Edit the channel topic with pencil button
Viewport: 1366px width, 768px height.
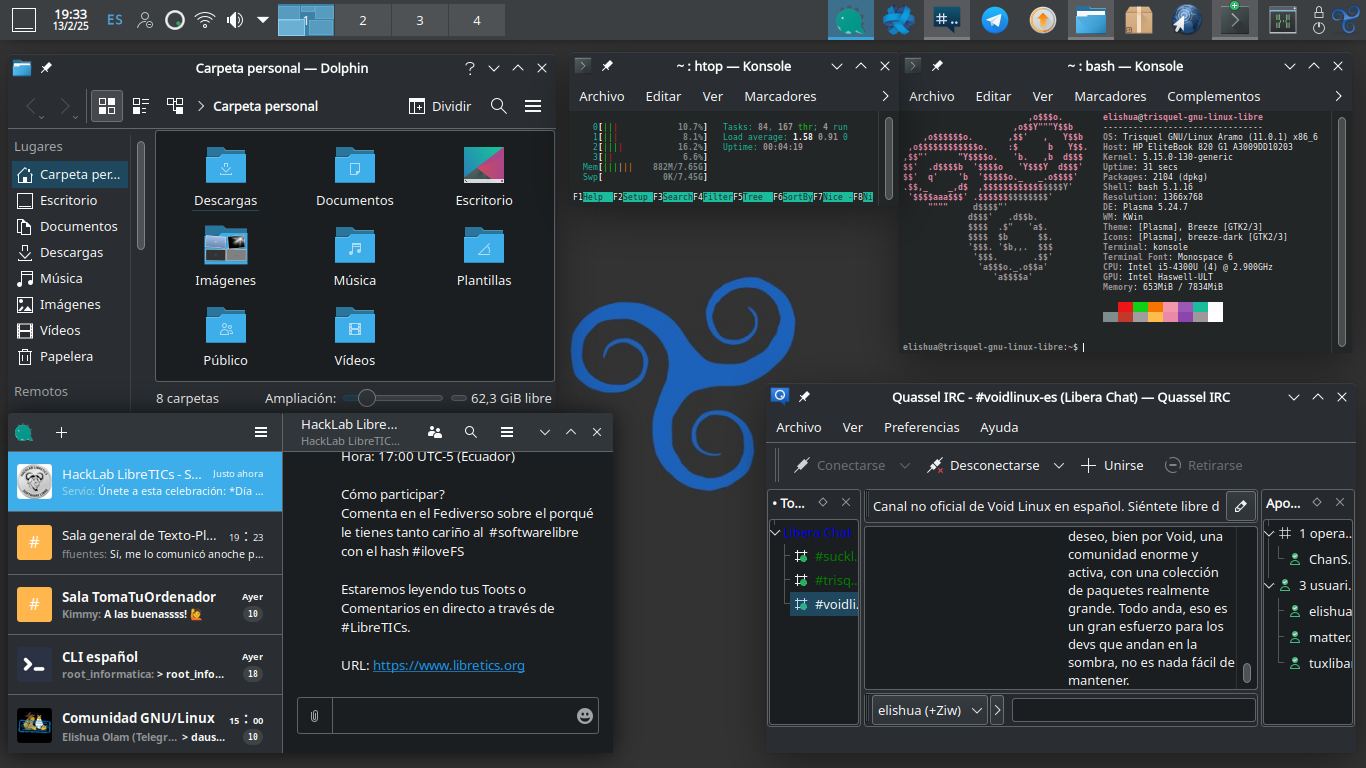tap(1241, 506)
